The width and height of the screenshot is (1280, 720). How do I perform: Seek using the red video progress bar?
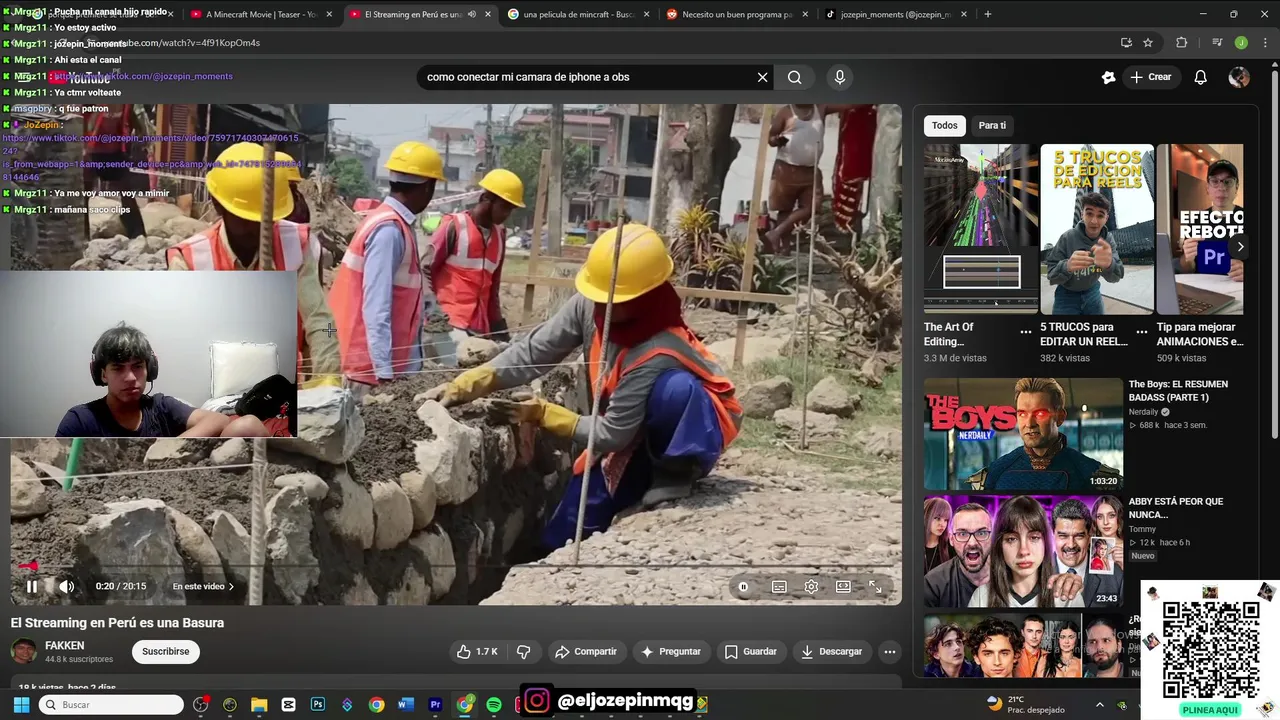[x=456, y=566]
